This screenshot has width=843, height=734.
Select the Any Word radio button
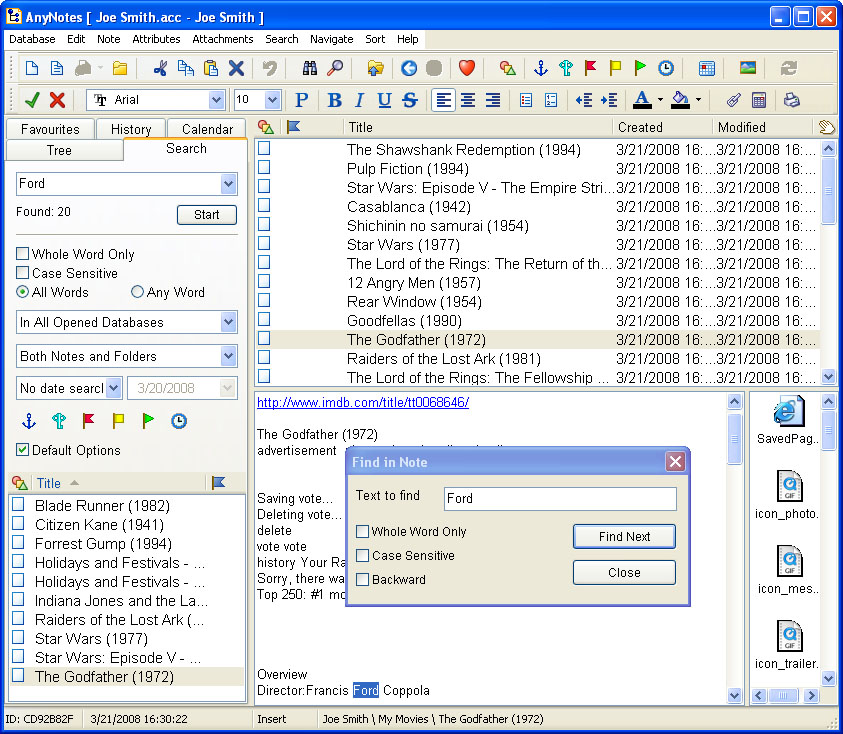pyautogui.click(x=138, y=292)
